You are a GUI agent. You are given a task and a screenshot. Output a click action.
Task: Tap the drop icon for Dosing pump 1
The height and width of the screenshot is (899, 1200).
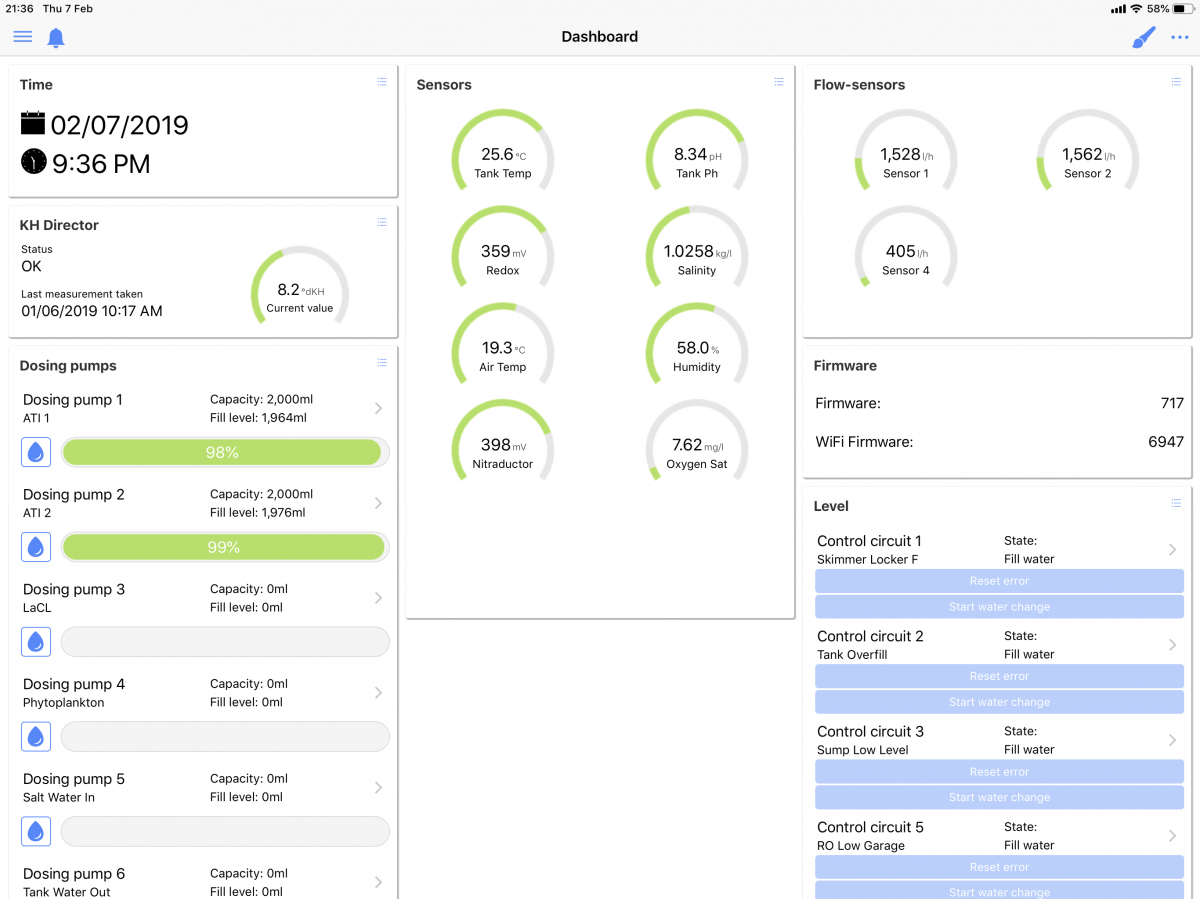pos(36,452)
